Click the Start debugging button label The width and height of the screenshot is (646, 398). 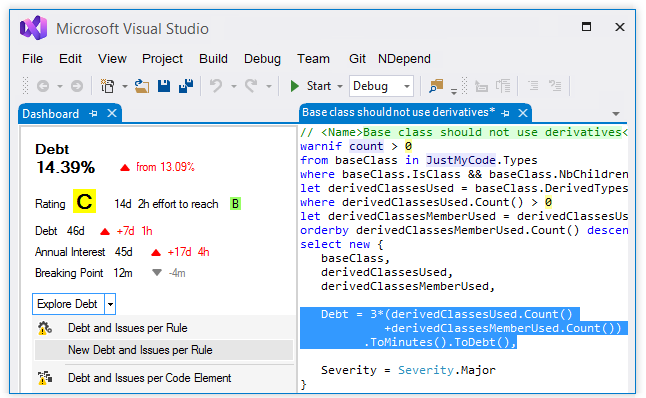(318, 86)
